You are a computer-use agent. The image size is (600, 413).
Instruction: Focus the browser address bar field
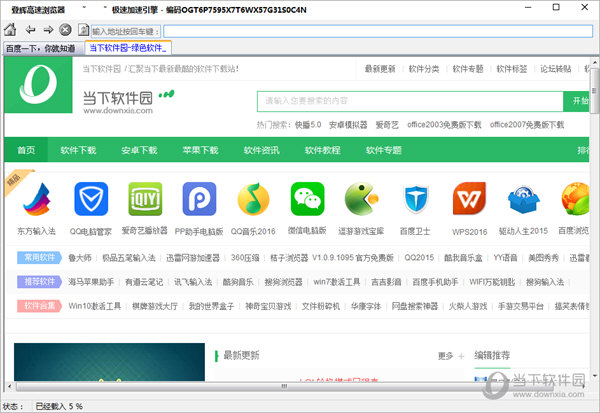tap(378, 31)
